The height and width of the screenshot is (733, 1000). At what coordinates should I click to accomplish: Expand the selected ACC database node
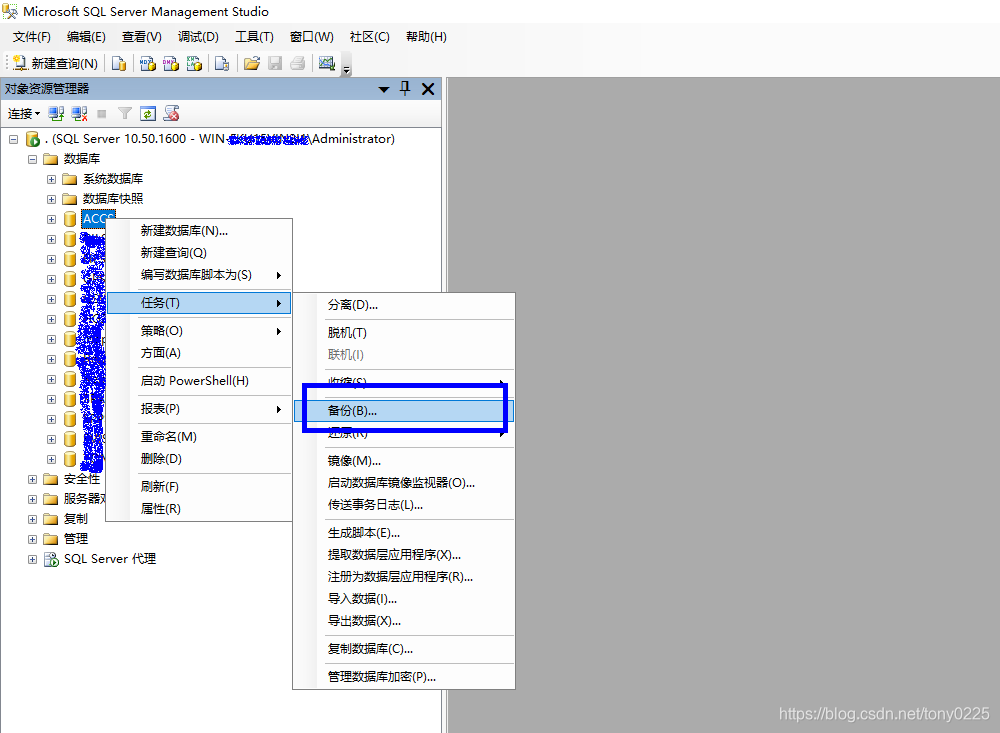click(52, 219)
